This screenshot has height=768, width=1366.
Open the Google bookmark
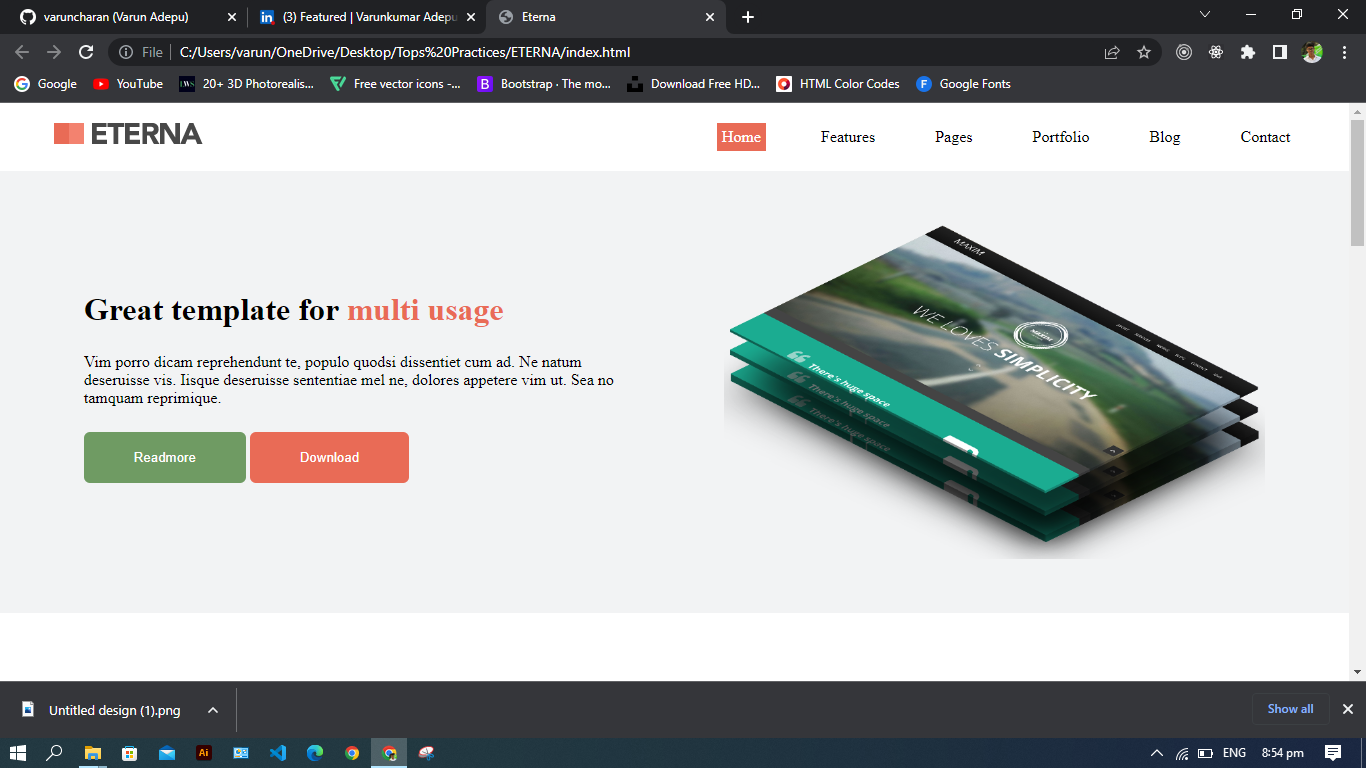(x=44, y=84)
